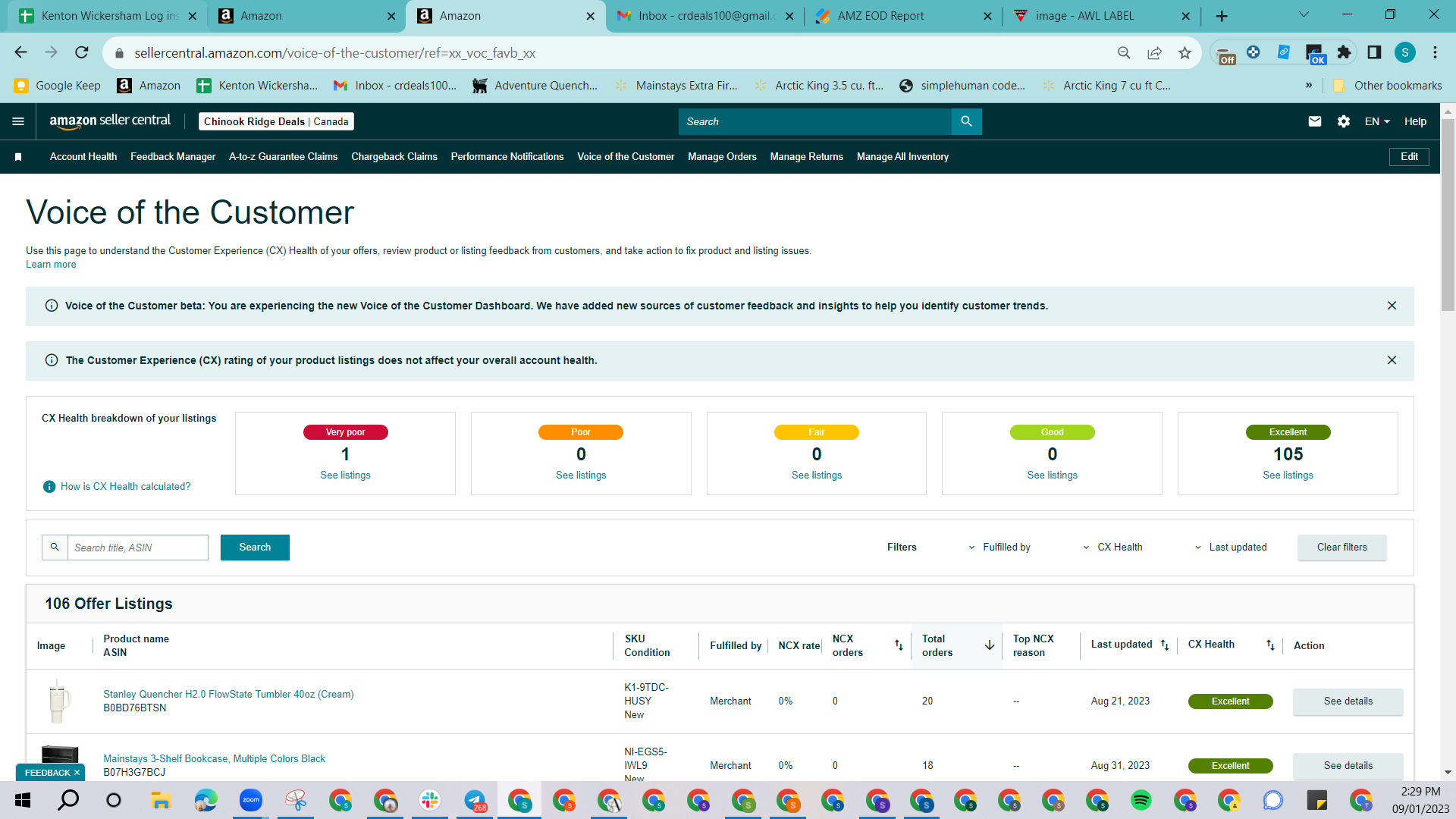The image size is (1456, 819).
Task: Open Performance Notifications
Action: click(507, 157)
